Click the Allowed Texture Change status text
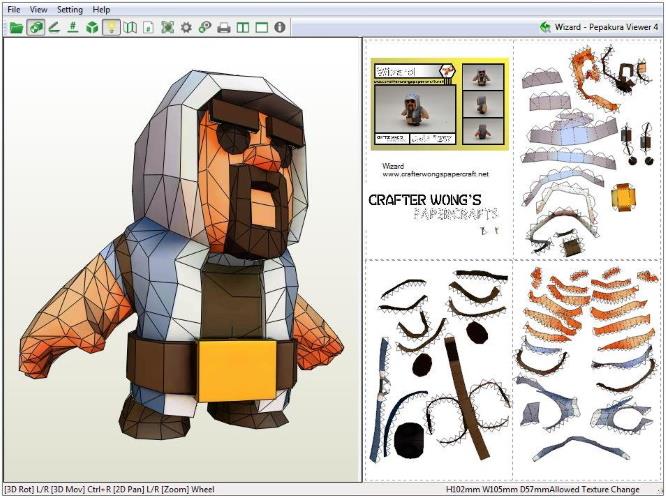The width and height of the screenshot is (666, 498). coord(594,490)
